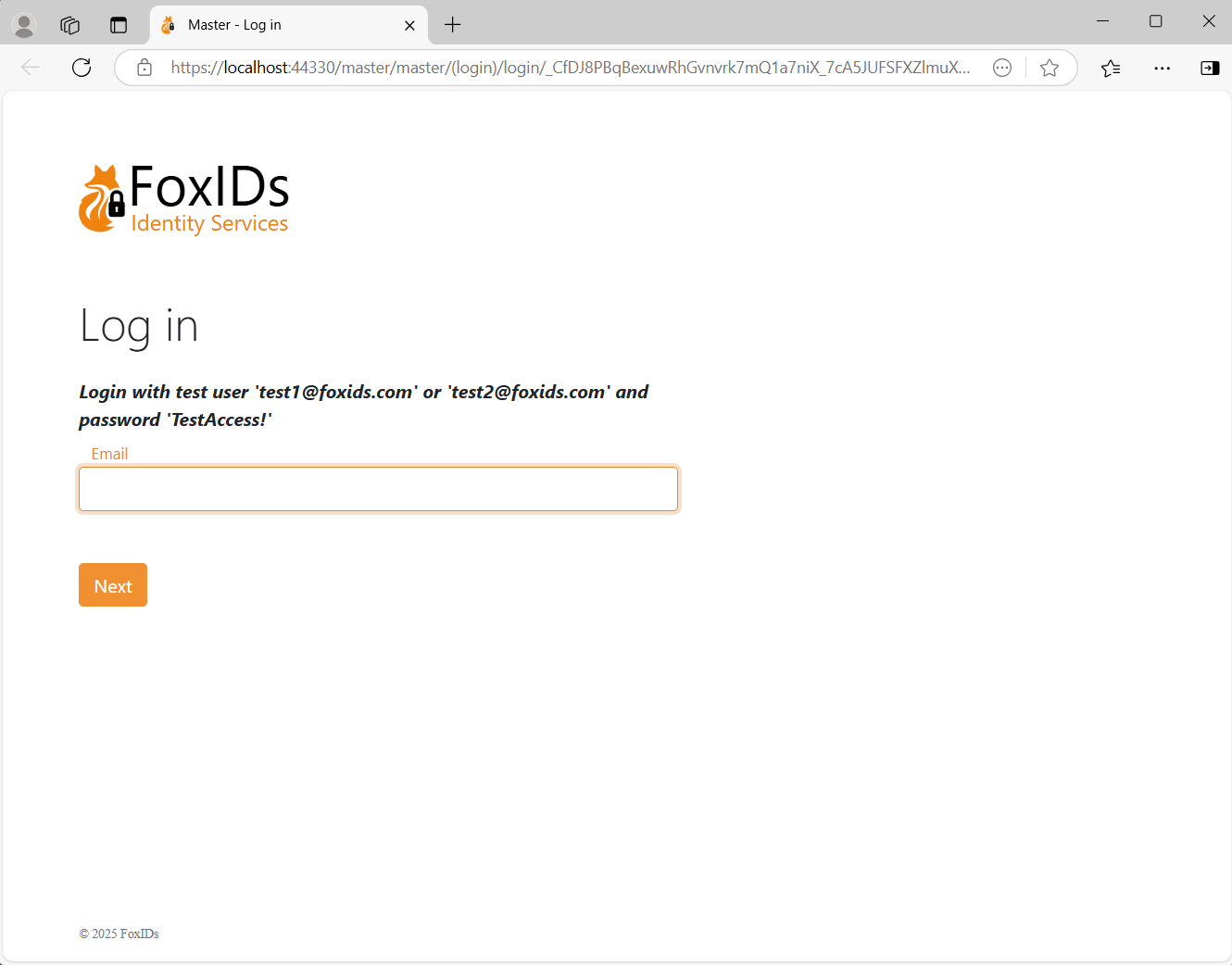Open the Workspaces icon in the tab bar
The image size is (1232, 965).
pos(69,25)
